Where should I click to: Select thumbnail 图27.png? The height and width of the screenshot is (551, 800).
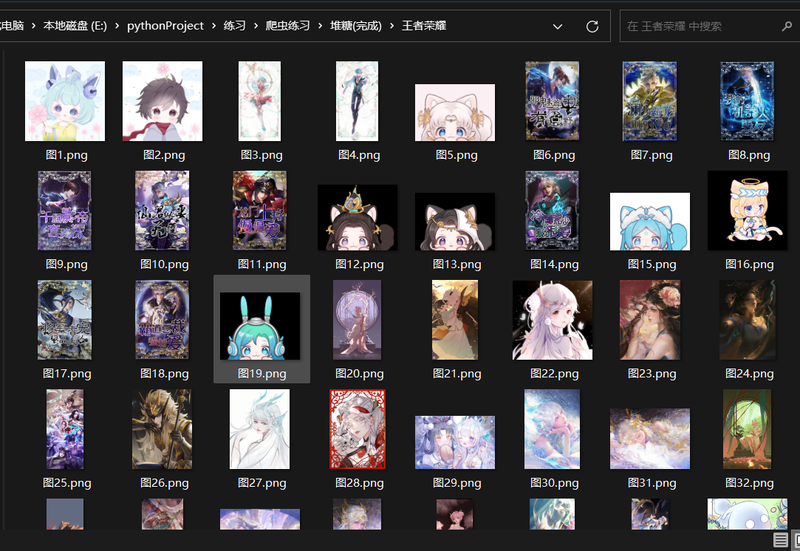[x=260, y=429]
